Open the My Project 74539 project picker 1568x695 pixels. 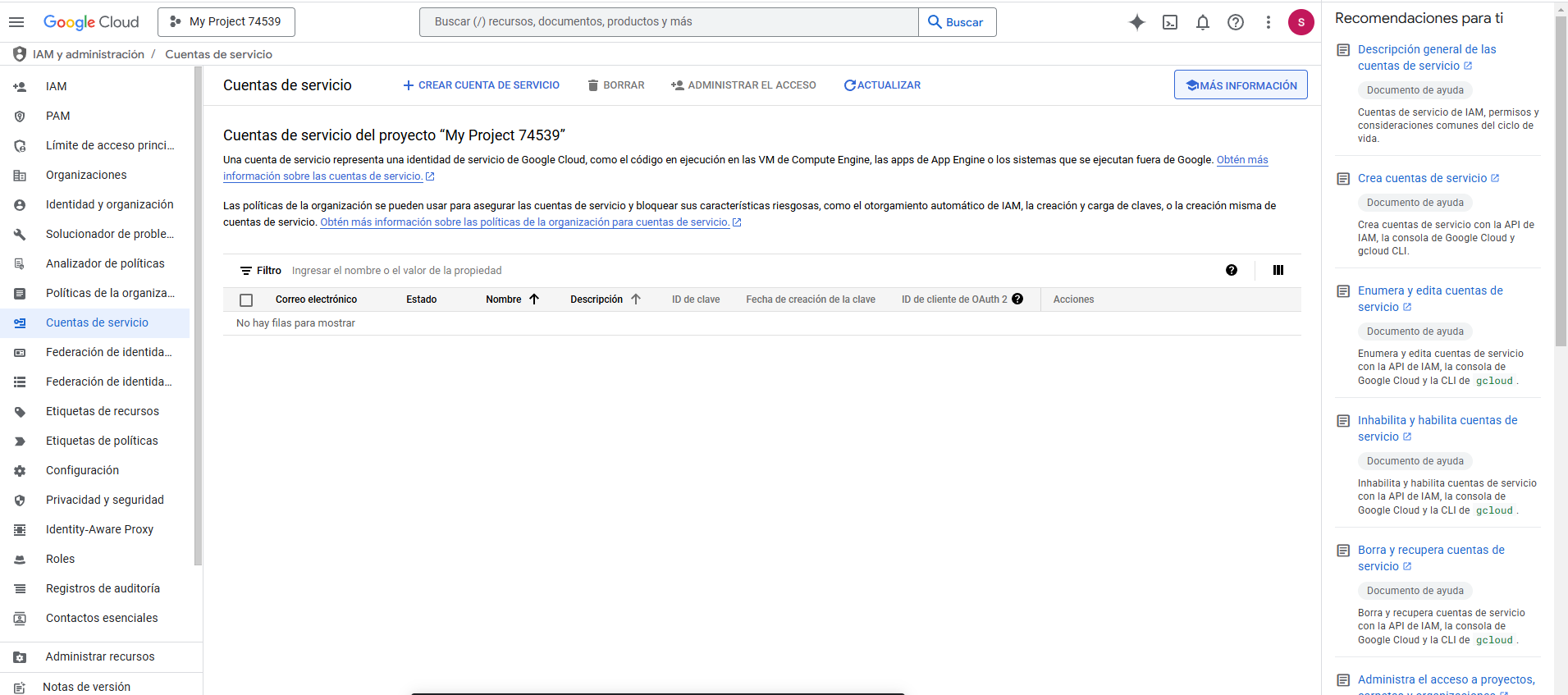click(226, 22)
